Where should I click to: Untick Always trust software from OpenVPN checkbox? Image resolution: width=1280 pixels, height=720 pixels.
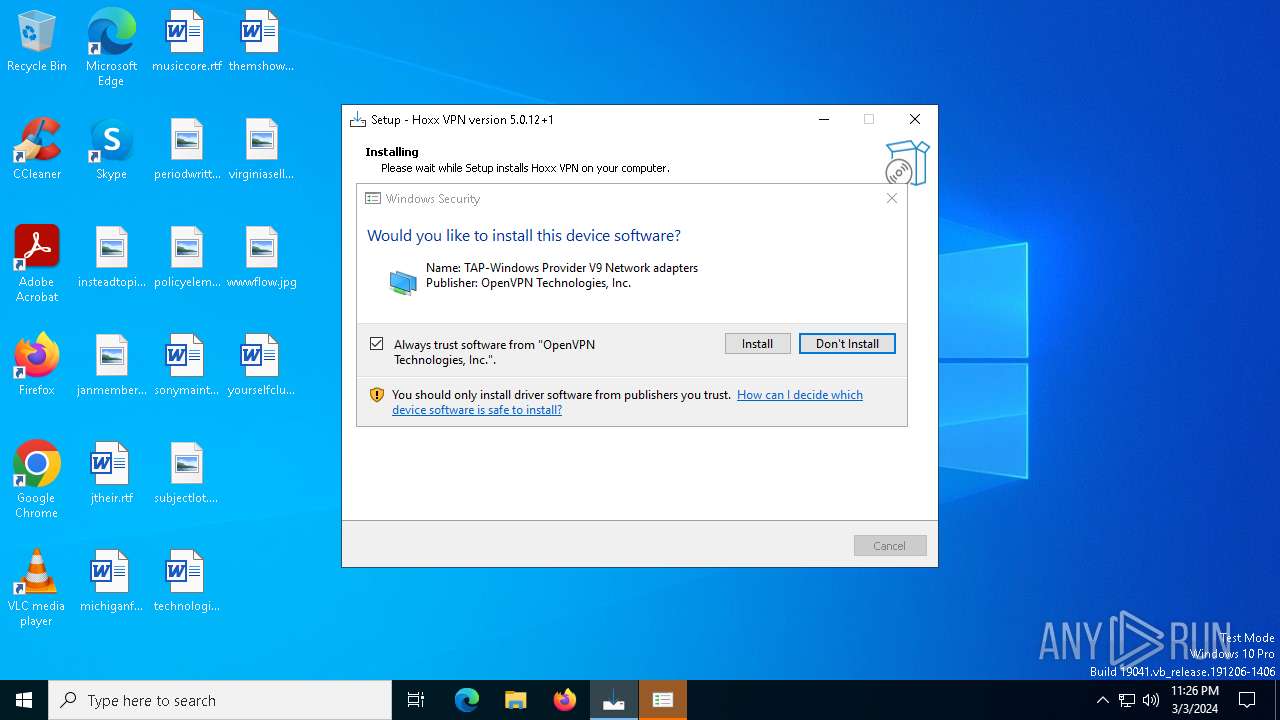(377, 344)
